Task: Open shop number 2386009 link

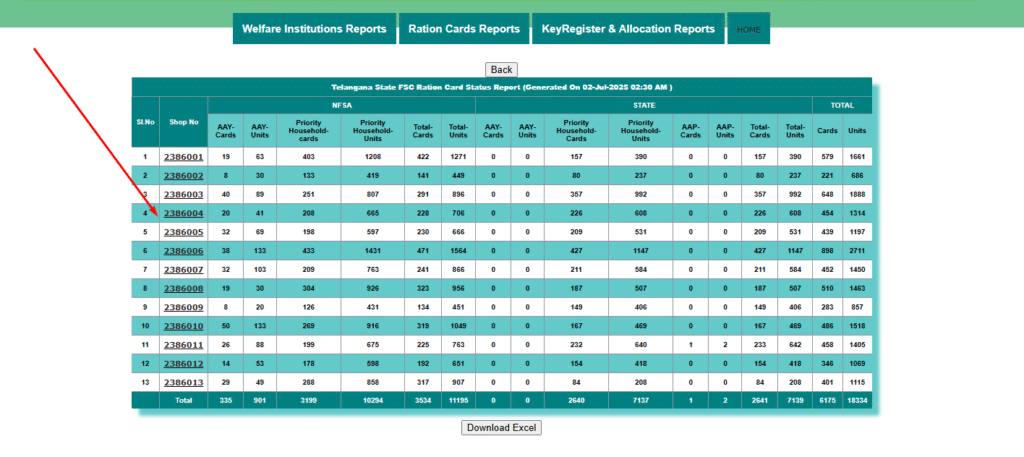Action: (184, 307)
